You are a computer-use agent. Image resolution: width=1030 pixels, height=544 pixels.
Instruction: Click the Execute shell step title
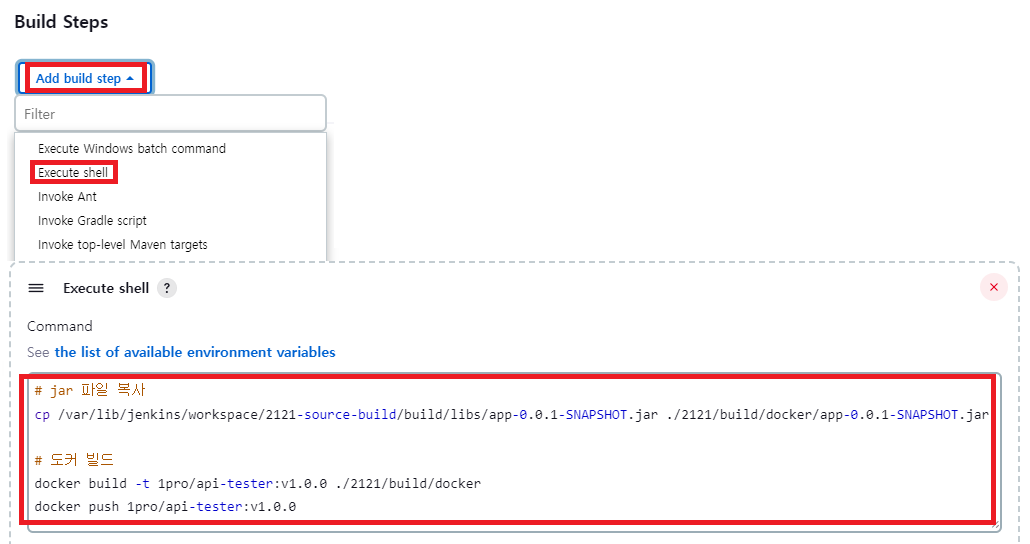(106, 288)
